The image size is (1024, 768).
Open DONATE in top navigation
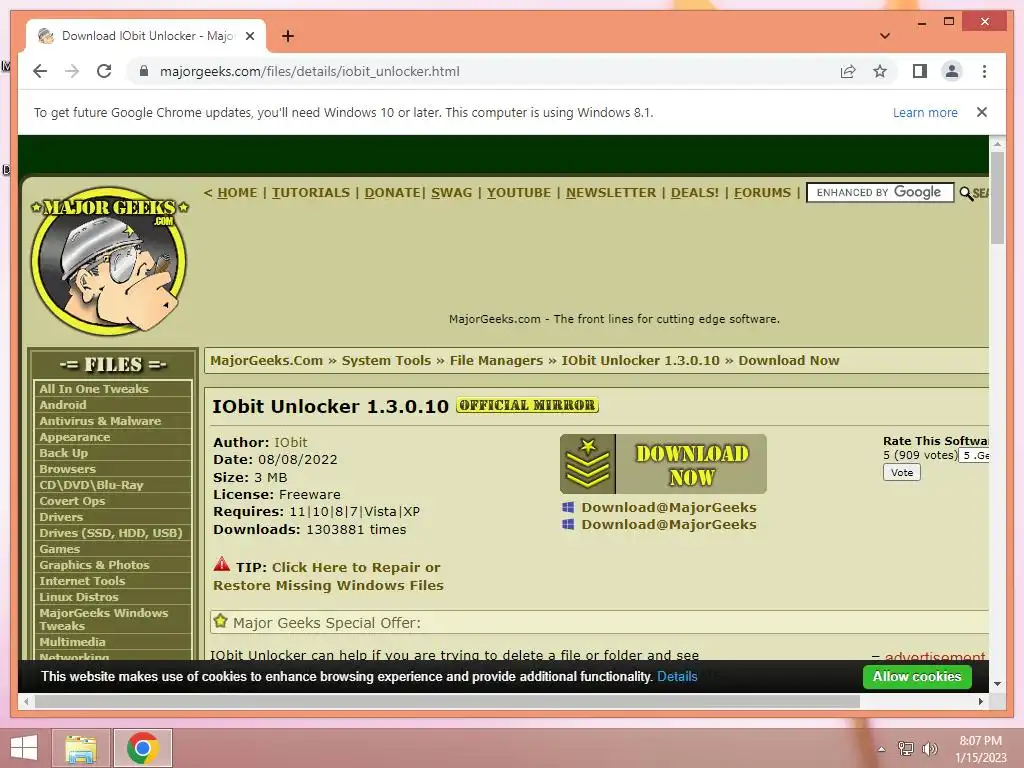(x=392, y=193)
